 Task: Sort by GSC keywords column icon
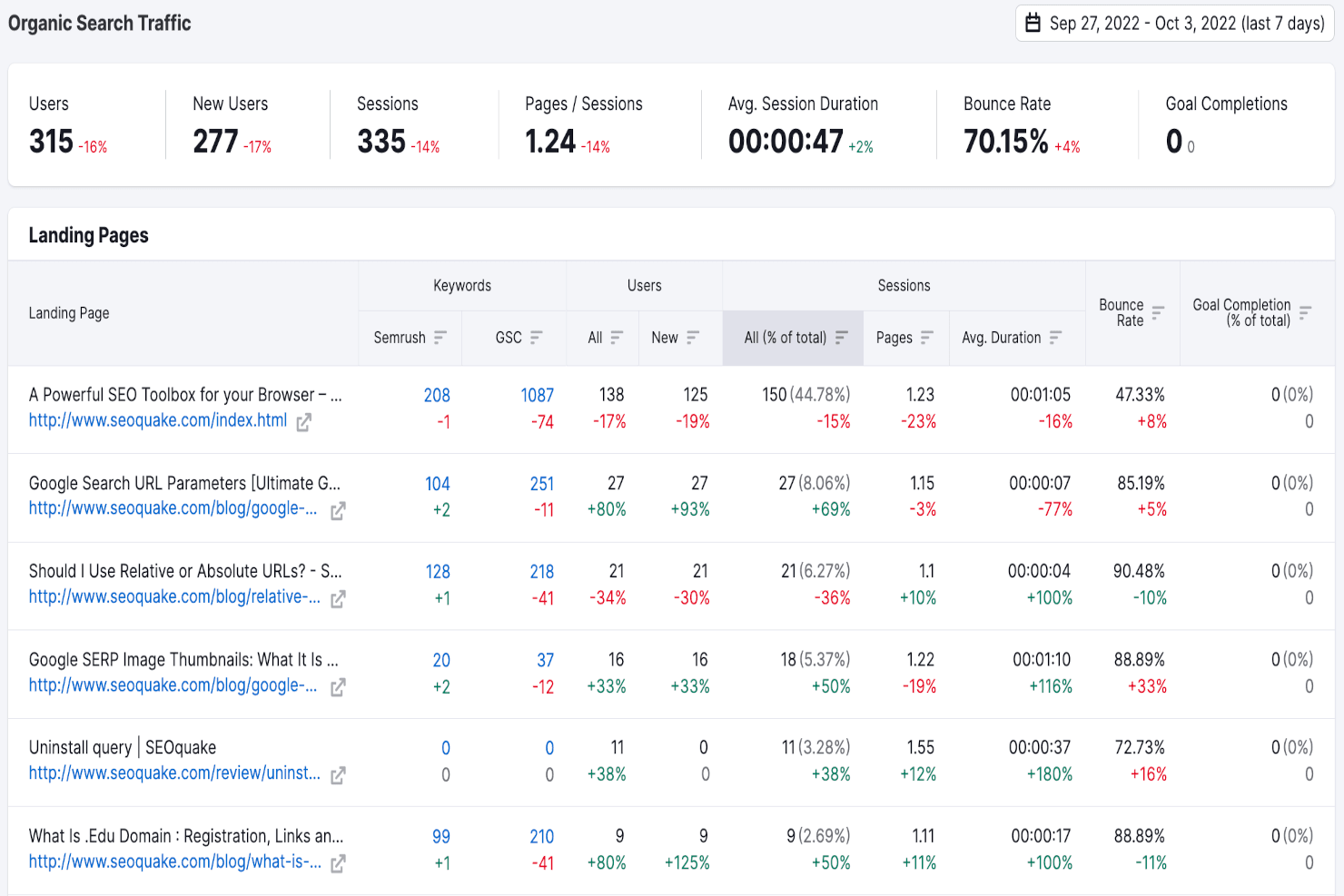[x=537, y=338]
